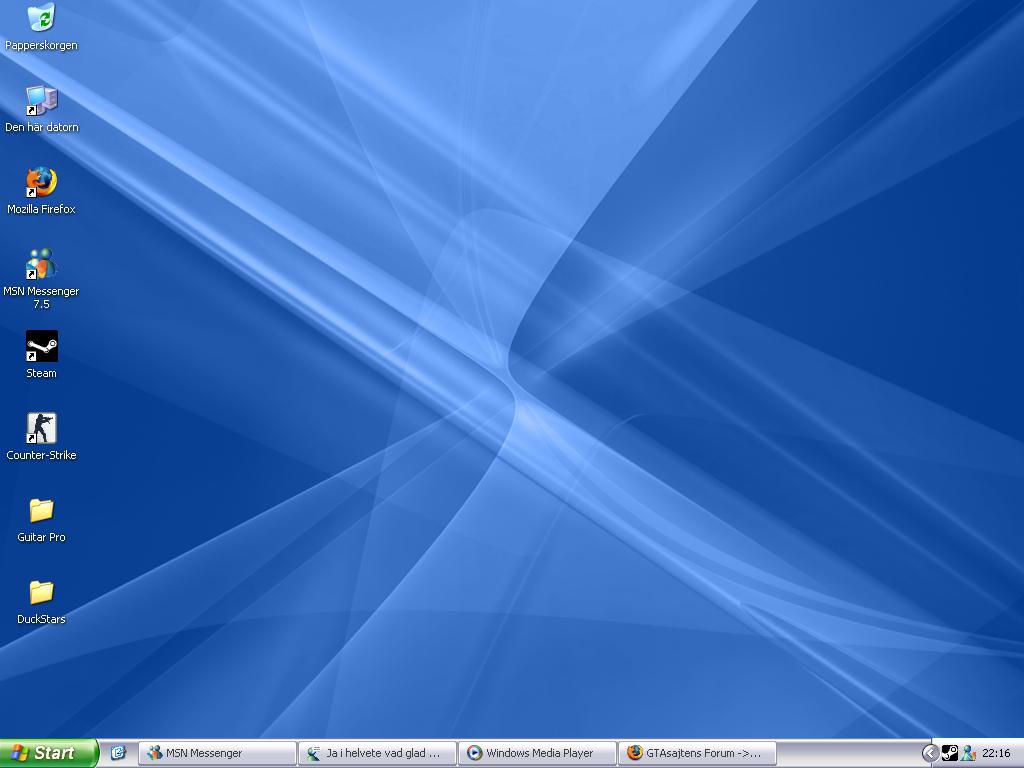1024x768 pixels.
Task: Click the Steam icon in system tray
Action: (x=950, y=753)
